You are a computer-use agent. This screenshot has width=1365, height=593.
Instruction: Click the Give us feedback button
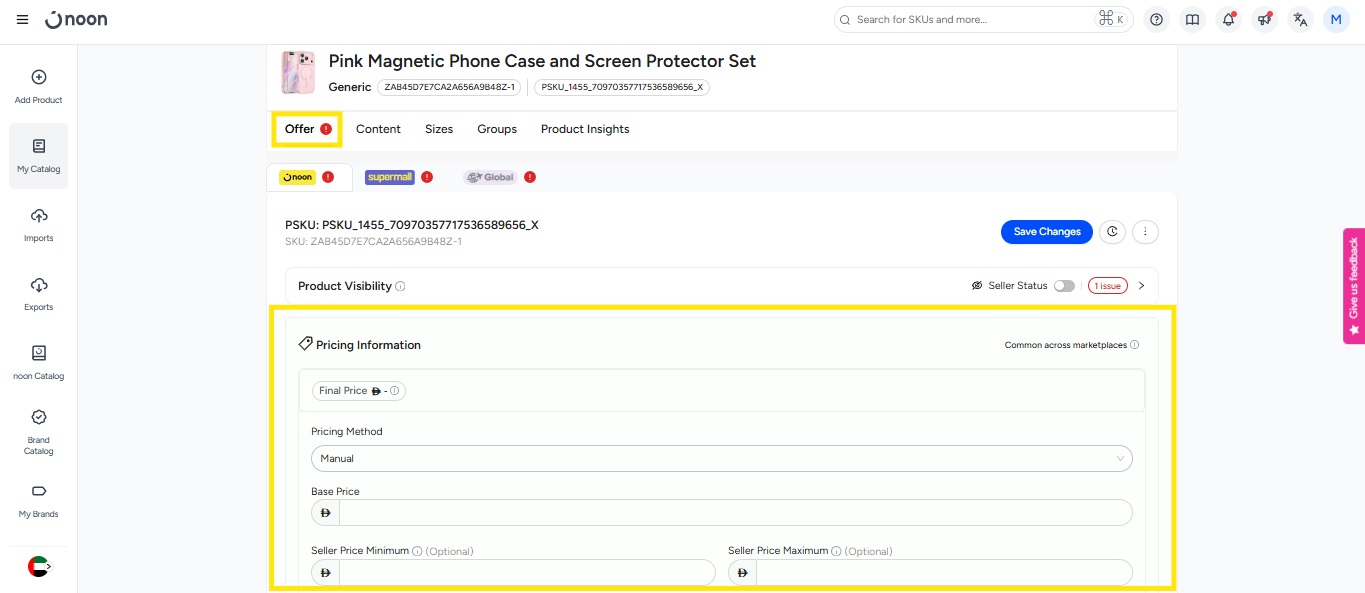(1354, 285)
